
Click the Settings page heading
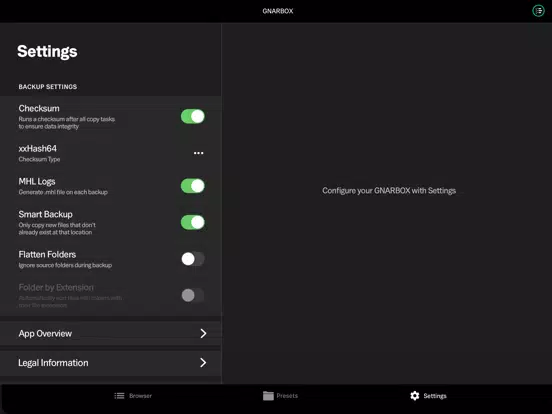(x=47, y=51)
